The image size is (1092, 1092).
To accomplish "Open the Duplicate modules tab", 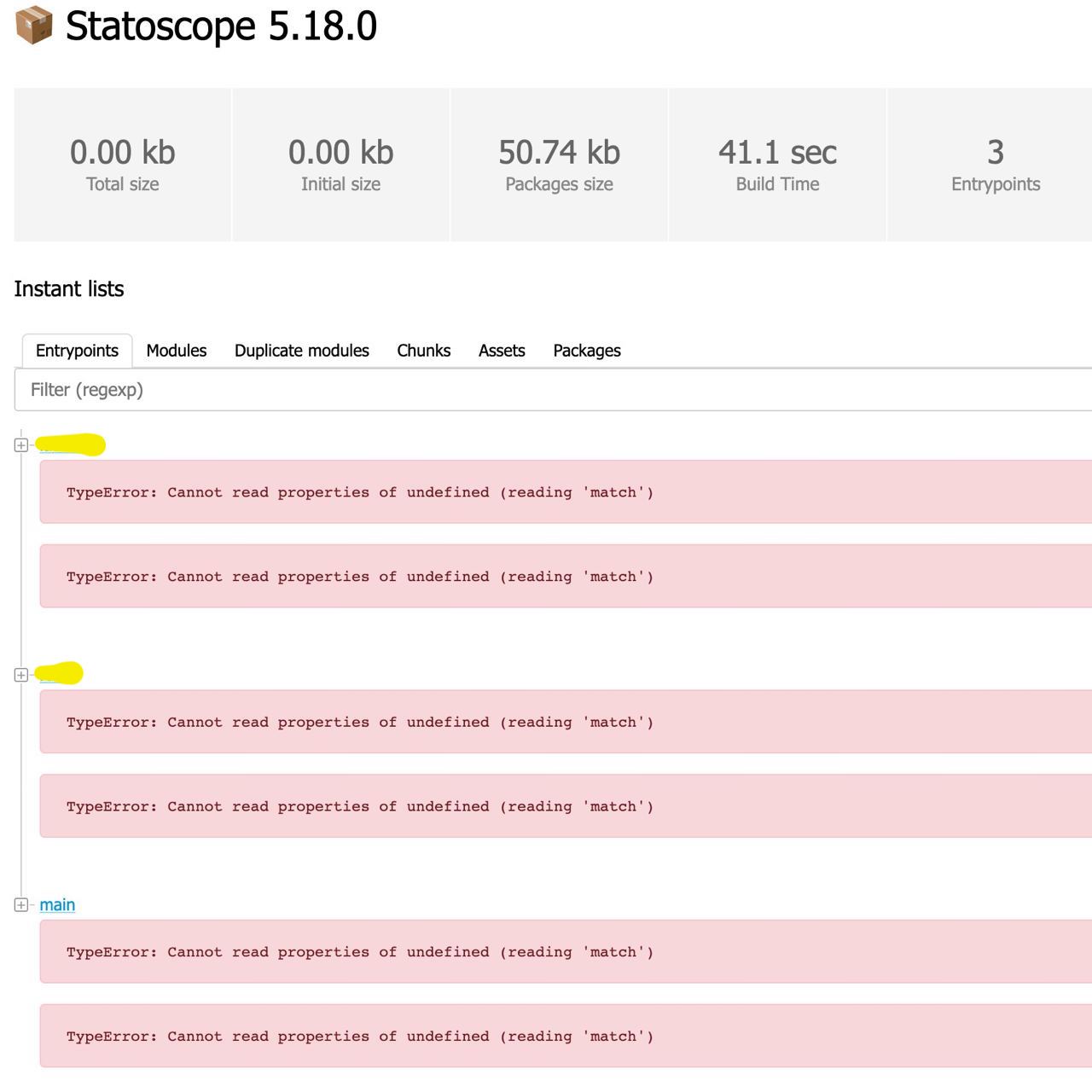I will pyautogui.click(x=301, y=350).
